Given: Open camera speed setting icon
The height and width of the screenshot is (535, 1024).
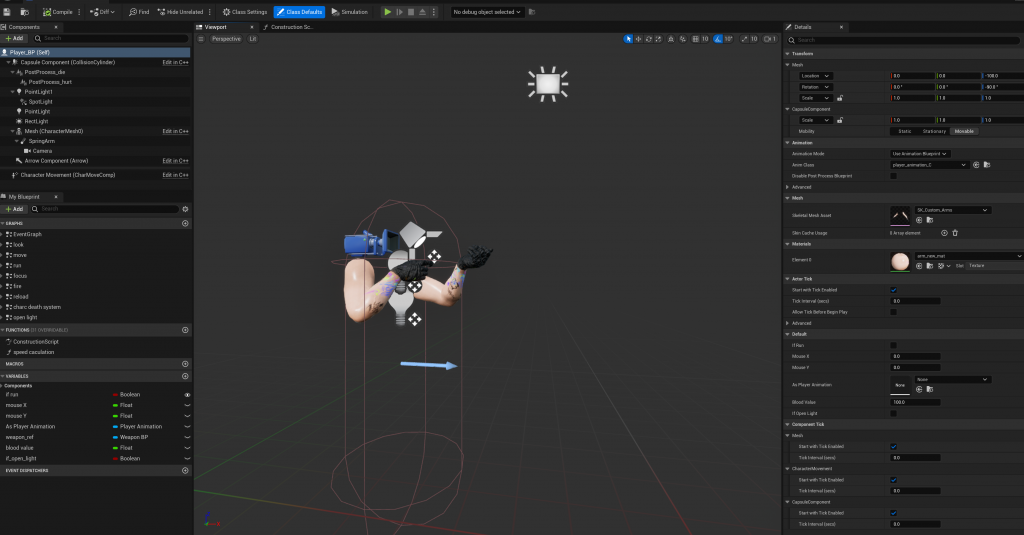Looking at the screenshot, I should 769,39.
